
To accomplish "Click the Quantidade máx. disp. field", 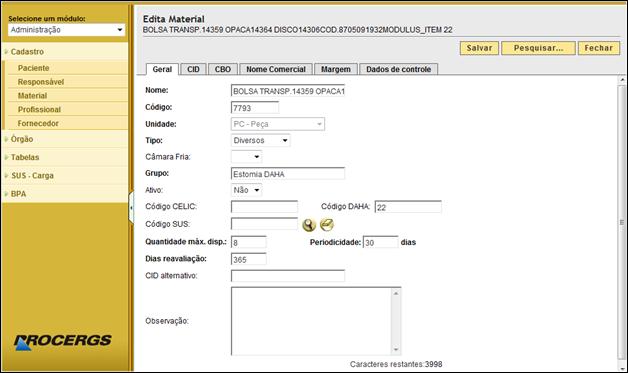I will [x=249, y=242].
